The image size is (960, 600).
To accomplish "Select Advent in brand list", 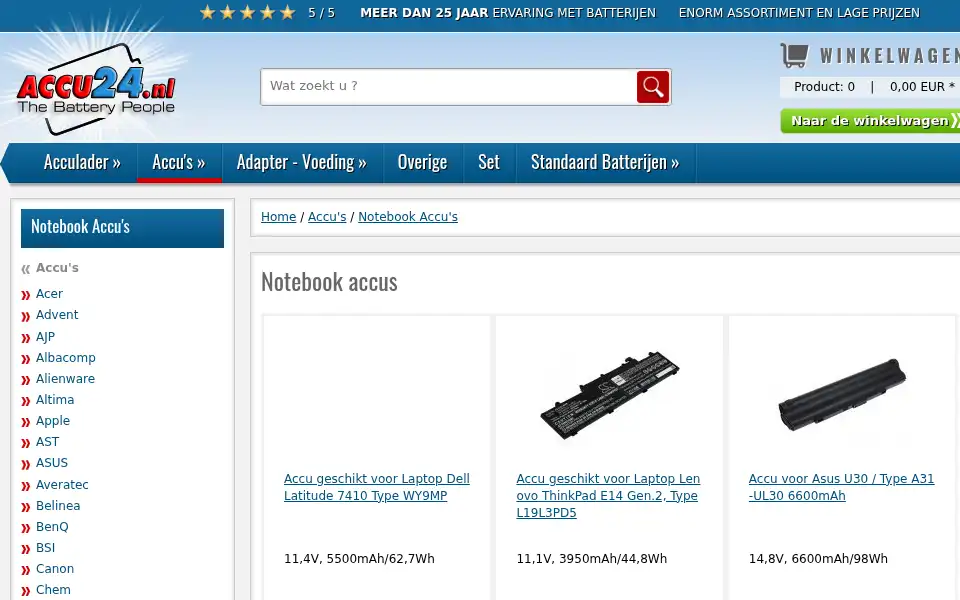I will click(x=57, y=315).
